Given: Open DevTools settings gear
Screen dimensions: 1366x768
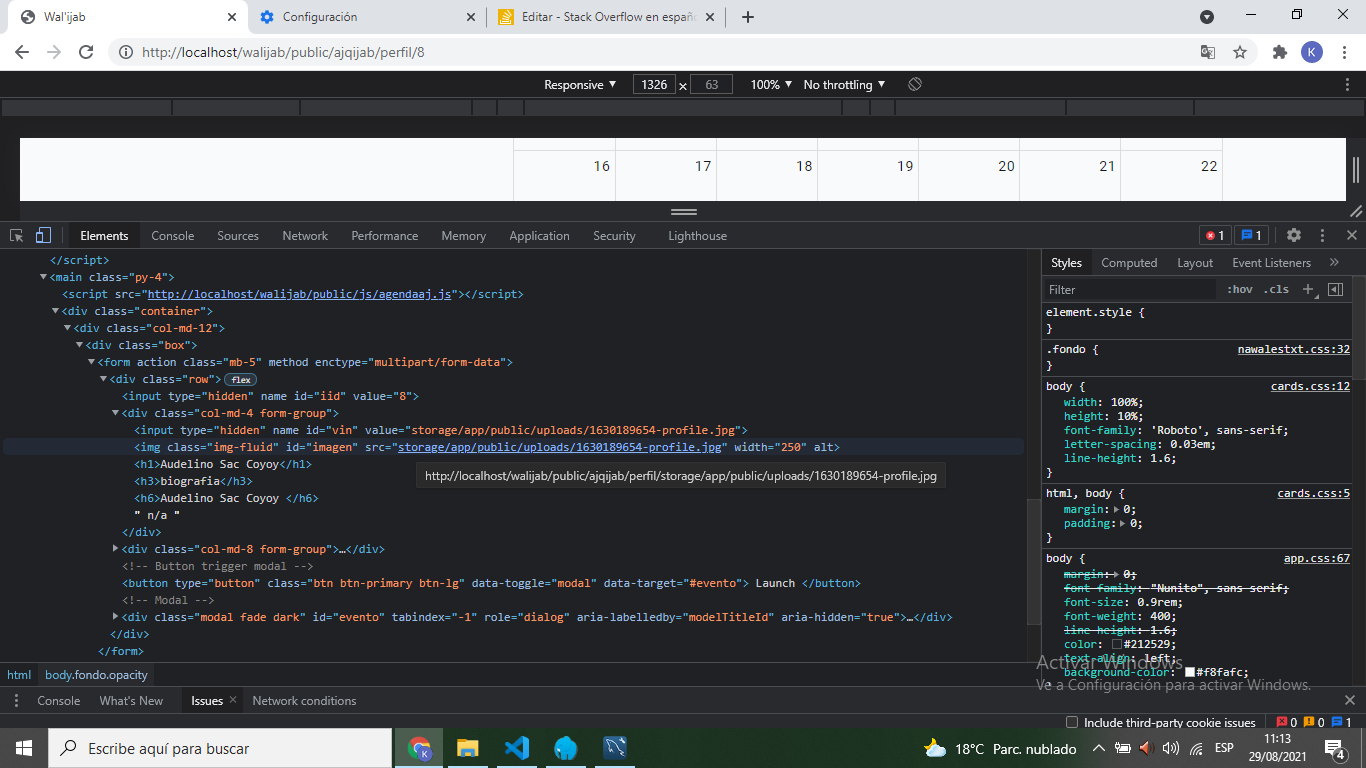Looking at the screenshot, I should click(1294, 235).
